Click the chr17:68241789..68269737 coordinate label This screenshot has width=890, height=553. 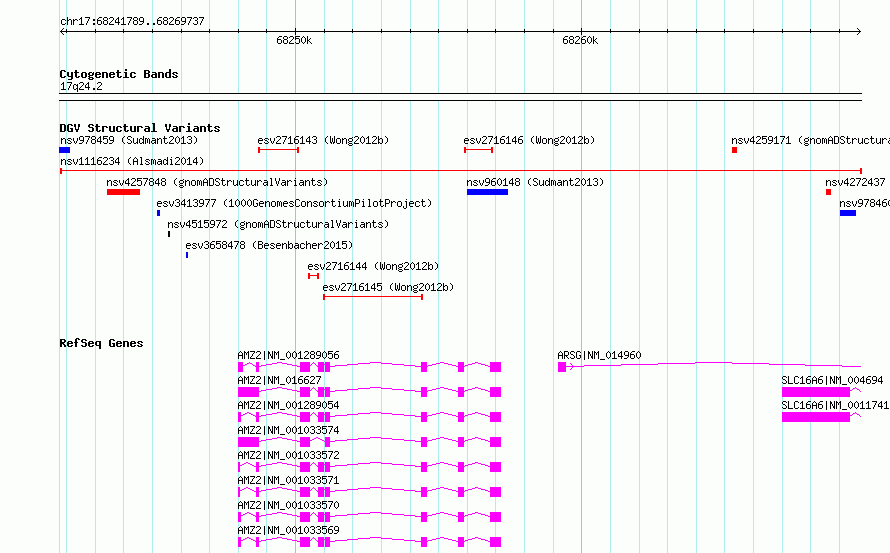[x=132, y=21]
